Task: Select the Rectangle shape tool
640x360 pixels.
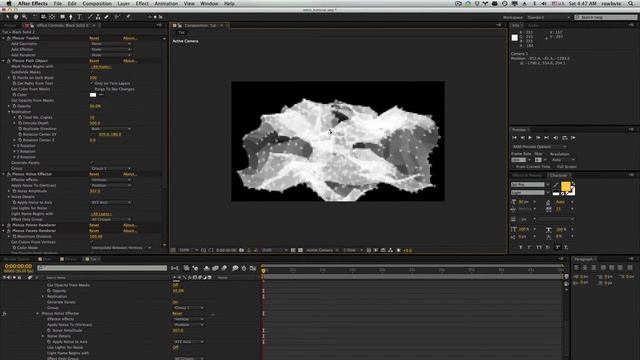Action: pos(62,17)
